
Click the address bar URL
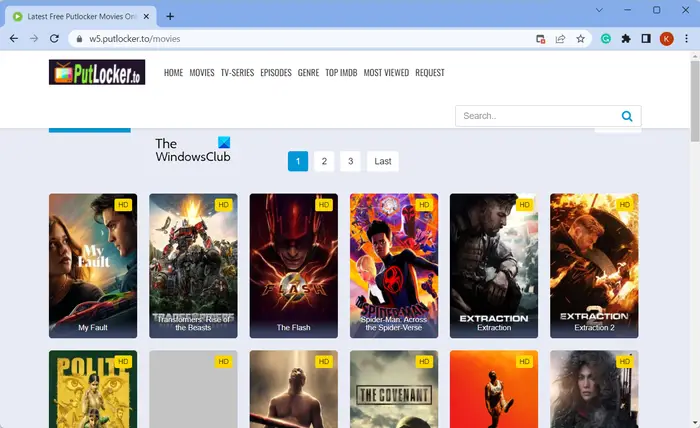click(x=134, y=39)
